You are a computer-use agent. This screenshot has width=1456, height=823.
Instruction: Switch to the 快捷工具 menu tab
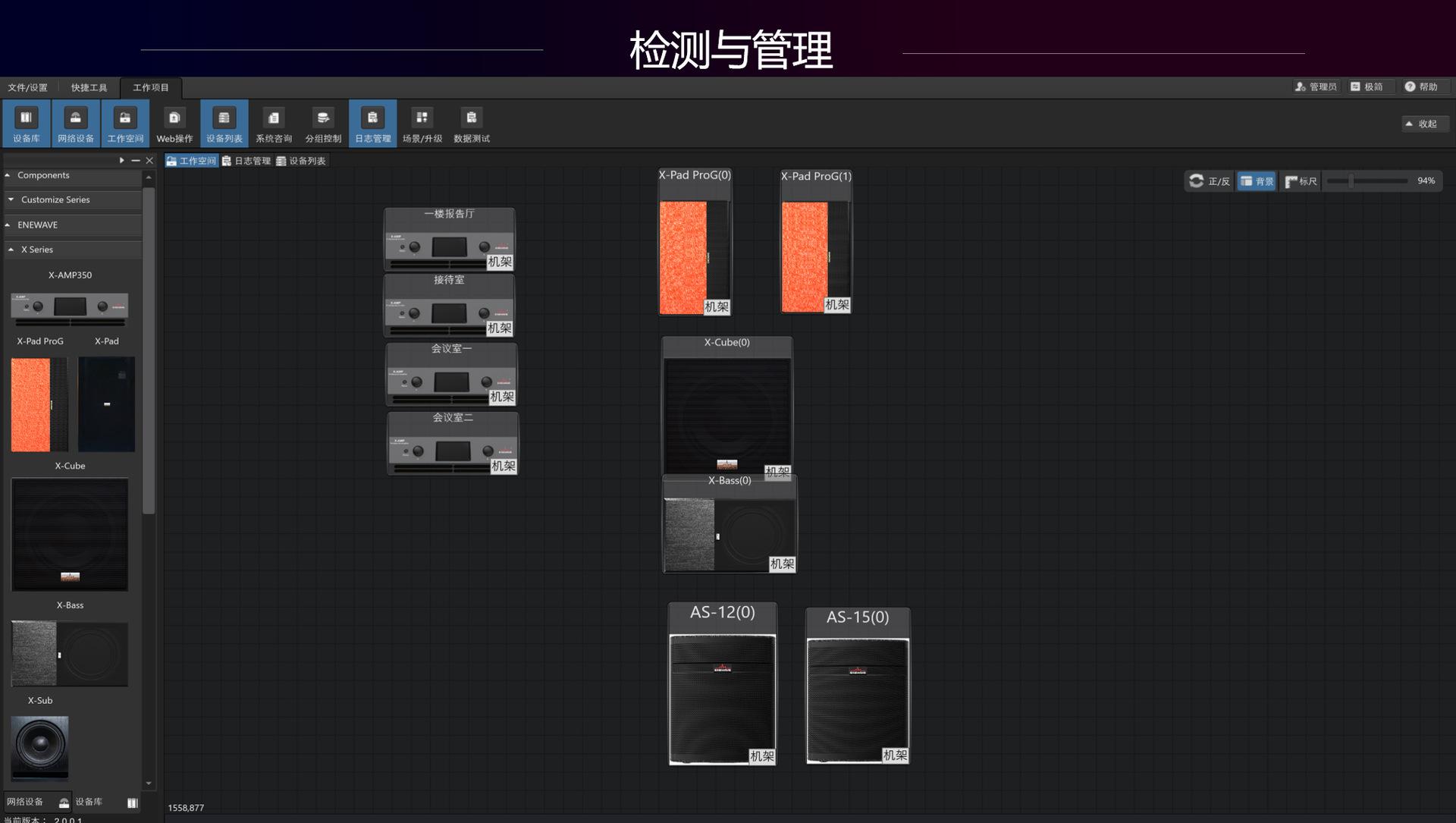[x=89, y=87]
